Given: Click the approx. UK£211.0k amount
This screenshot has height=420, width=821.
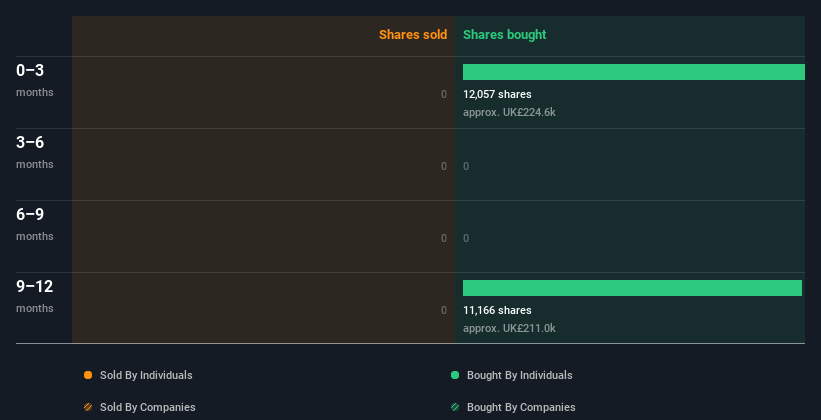Looking at the screenshot, I should pos(509,328).
